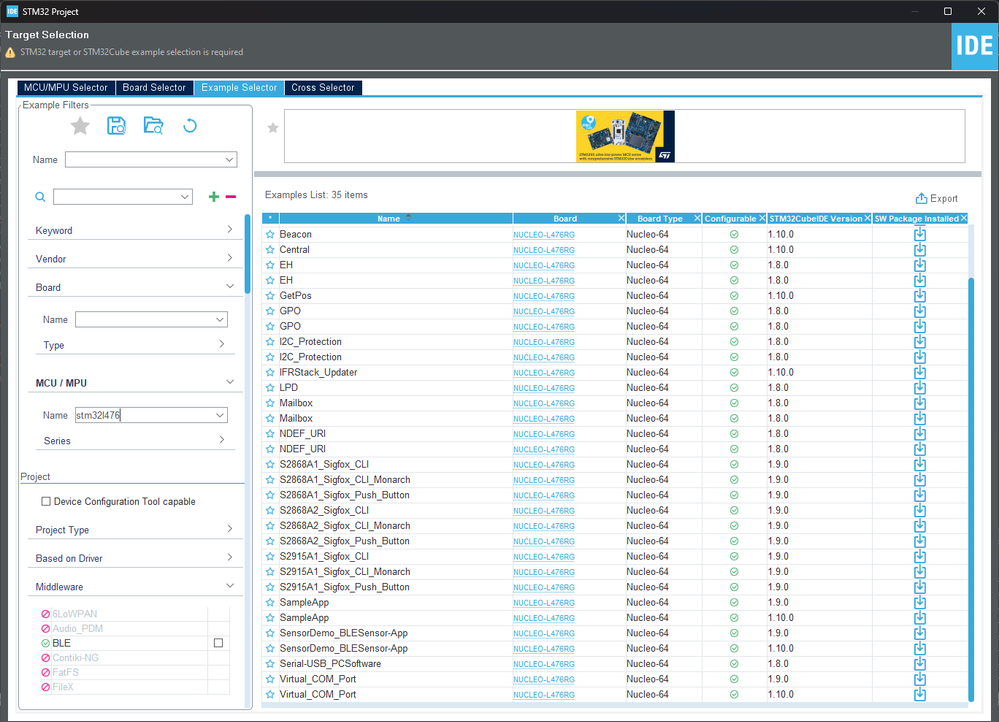This screenshot has width=999, height=722.
Task: Download package icon in Beacon row
Action: tap(920, 235)
